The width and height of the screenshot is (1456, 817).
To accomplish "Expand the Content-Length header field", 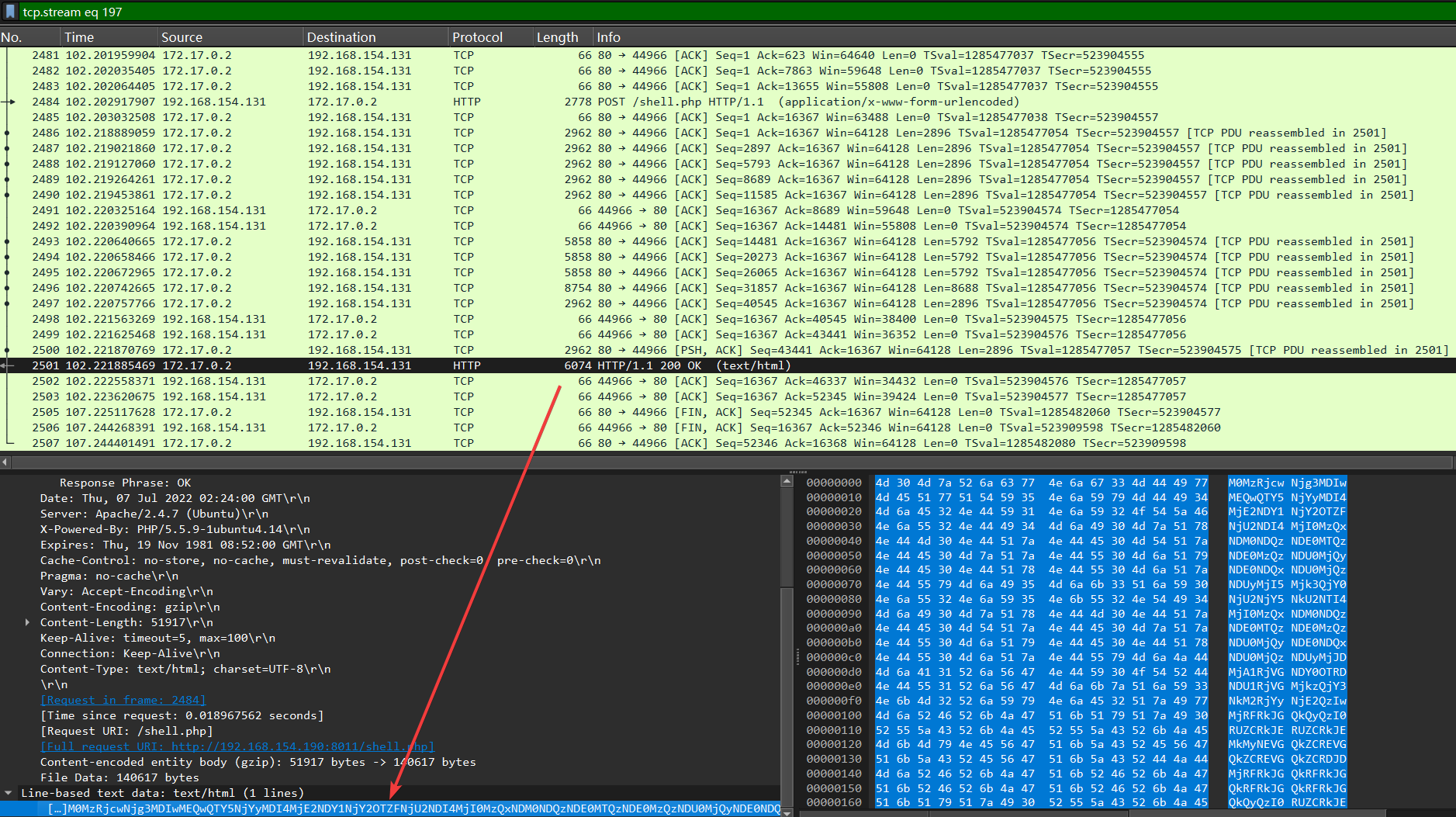I will click(x=28, y=622).
